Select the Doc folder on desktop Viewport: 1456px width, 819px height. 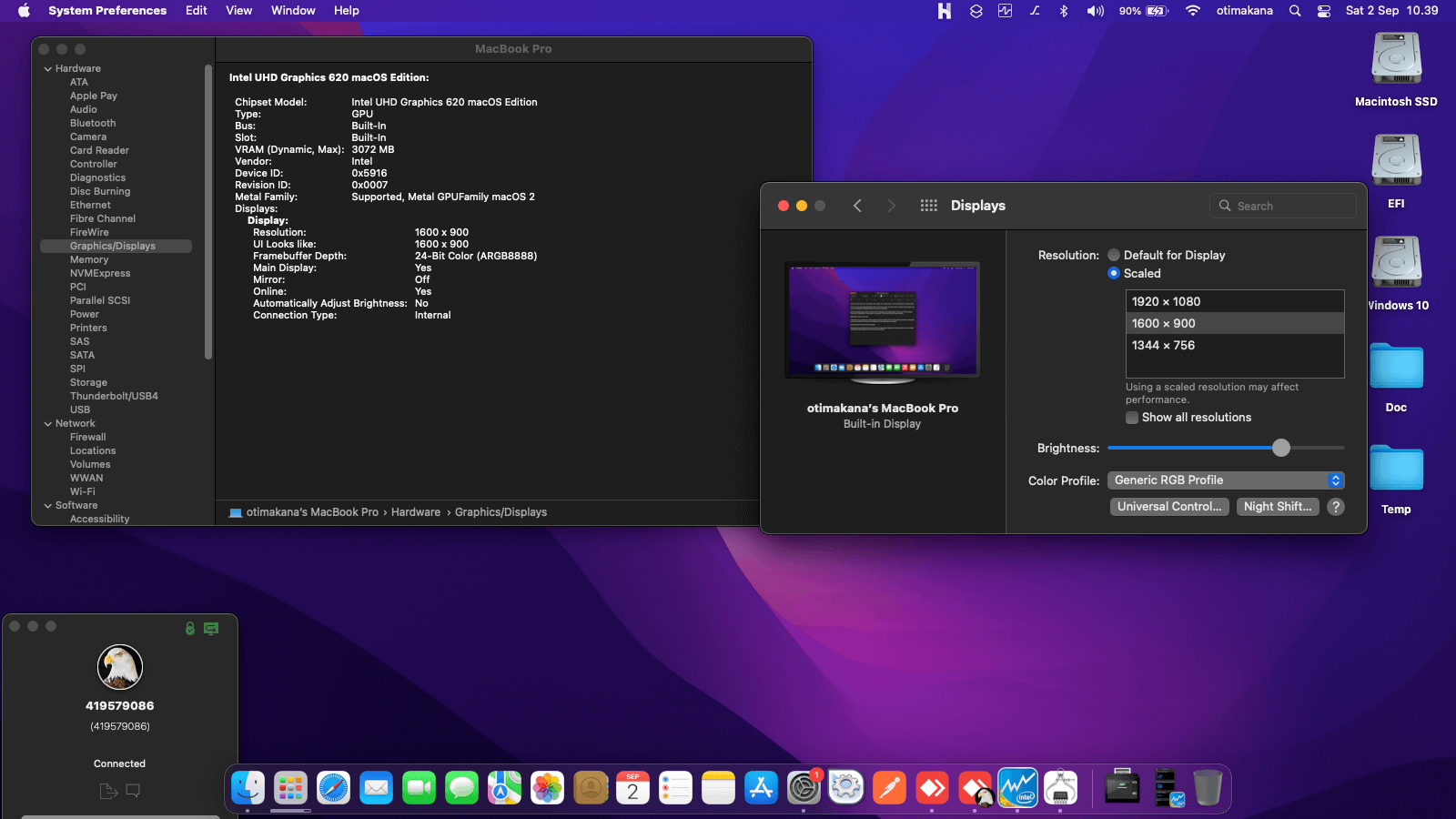pos(1396,378)
